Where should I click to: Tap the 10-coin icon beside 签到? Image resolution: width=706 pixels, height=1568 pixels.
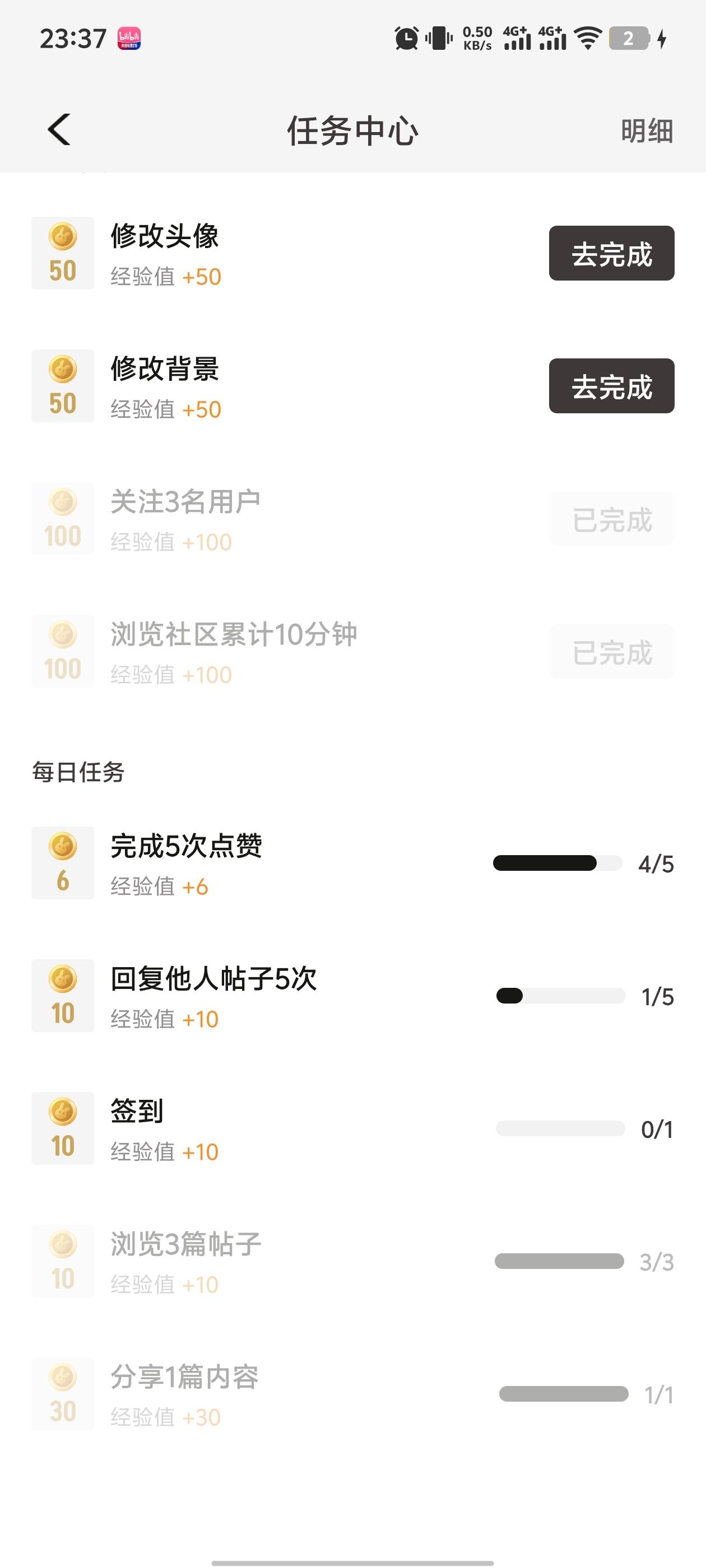pos(63,1128)
